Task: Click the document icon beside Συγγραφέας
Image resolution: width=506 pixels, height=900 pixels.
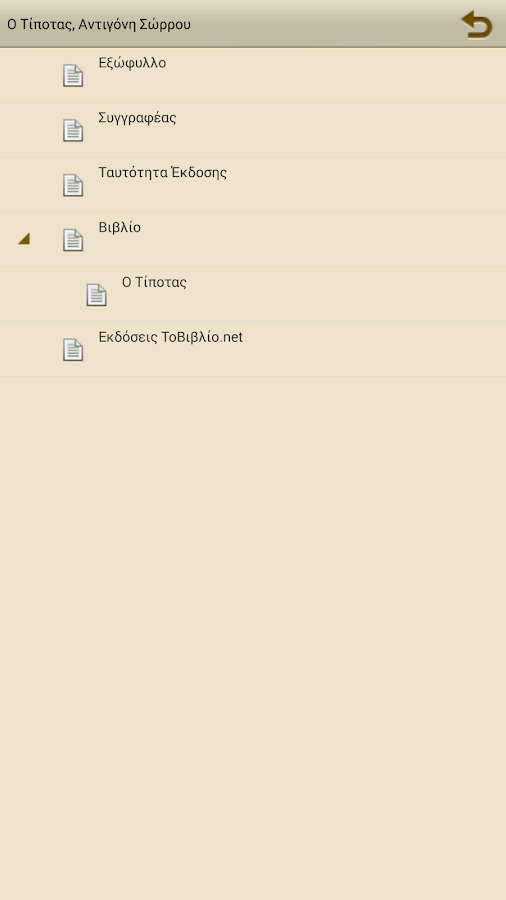Action: click(x=73, y=130)
